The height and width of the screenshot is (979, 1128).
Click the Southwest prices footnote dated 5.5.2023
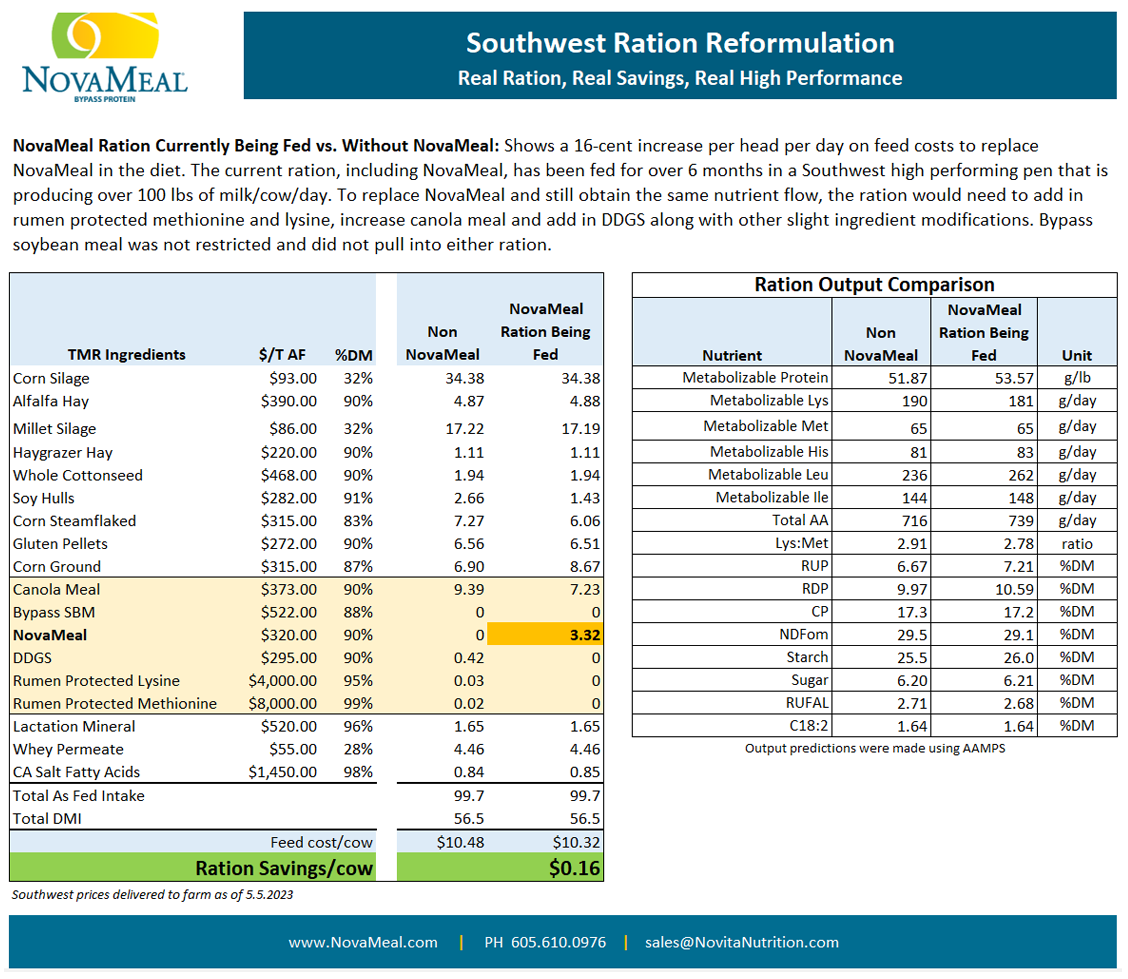153,895
